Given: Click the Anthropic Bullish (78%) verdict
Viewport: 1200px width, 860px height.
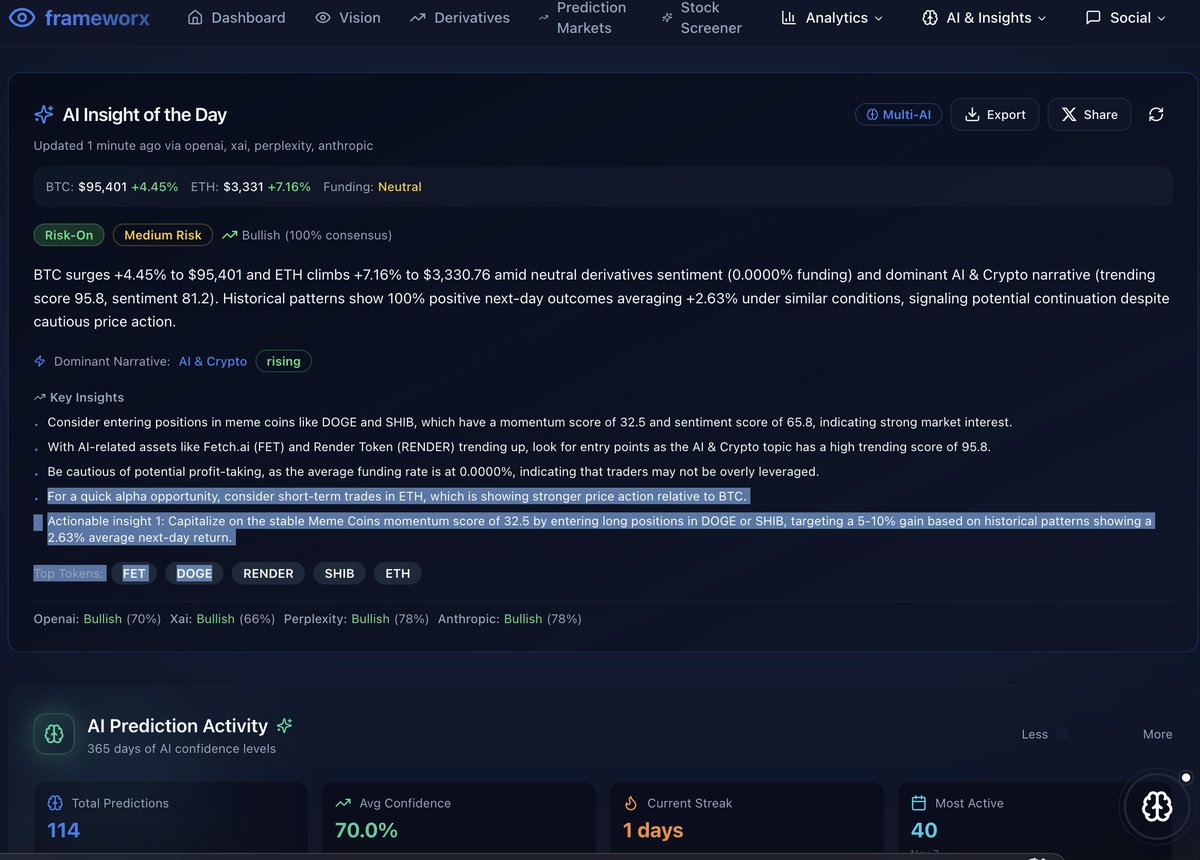Looking at the screenshot, I should click(510, 619).
